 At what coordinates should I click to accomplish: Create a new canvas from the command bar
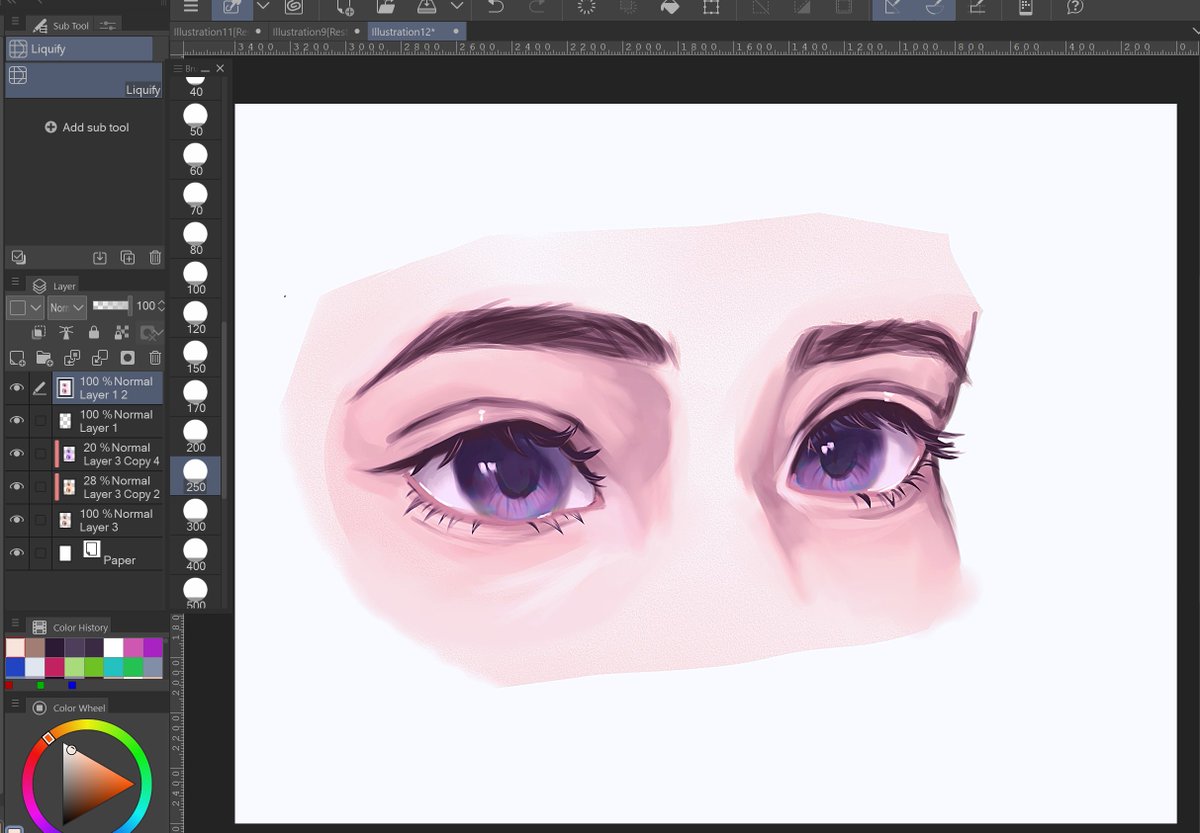(x=344, y=7)
